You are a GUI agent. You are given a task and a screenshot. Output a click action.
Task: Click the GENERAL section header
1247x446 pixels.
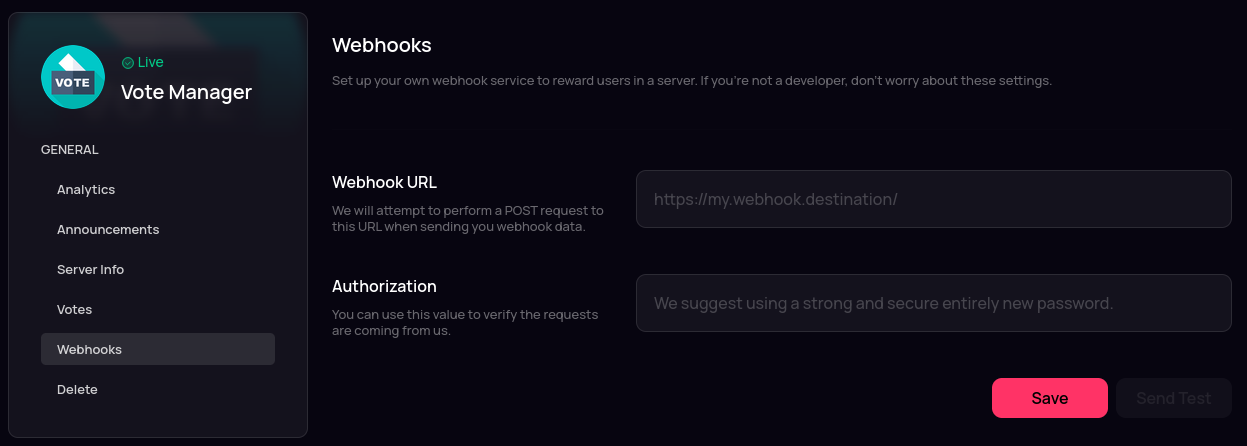click(x=69, y=150)
